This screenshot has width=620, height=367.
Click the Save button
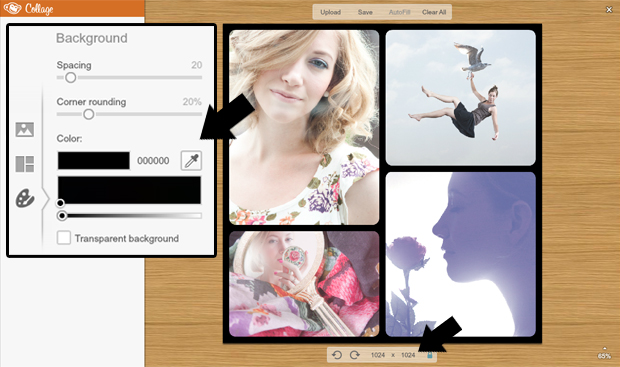tap(365, 12)
